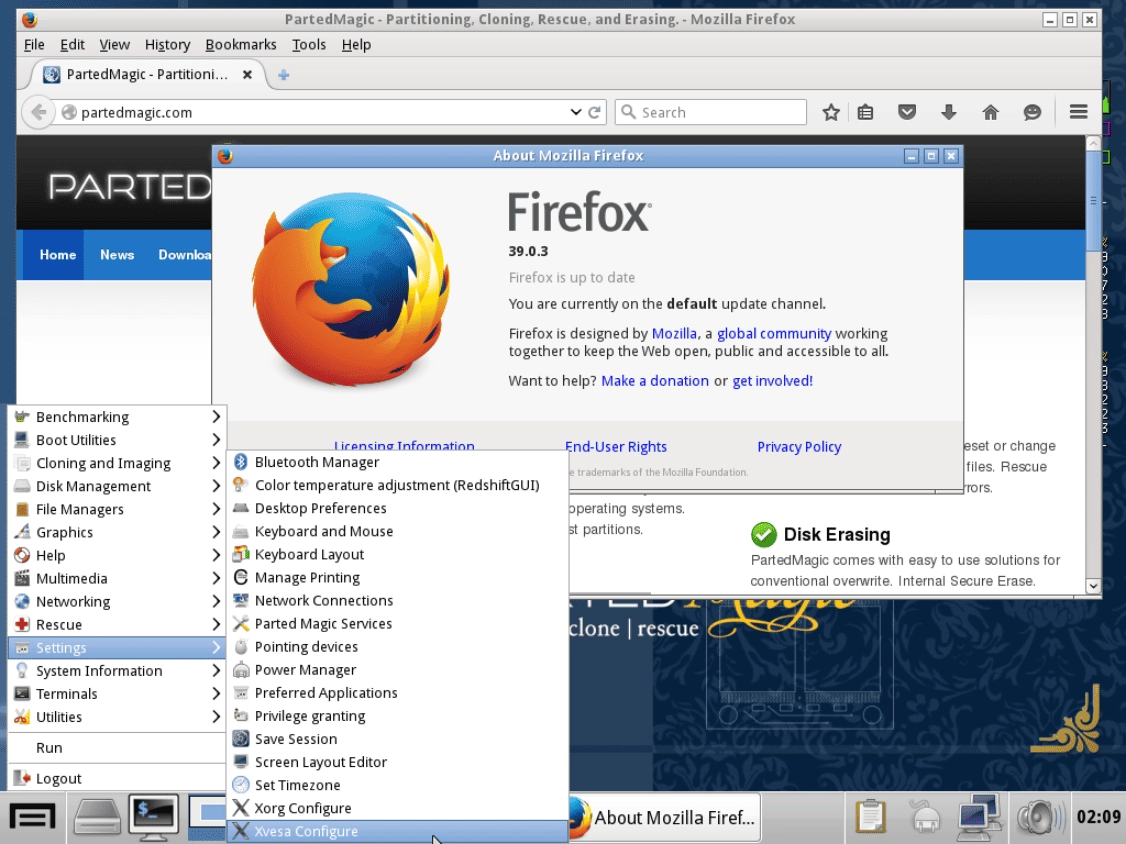The width and height of the screenshot is (1126, 844).
Task: Click the News tab on PartedMagic page
Action: pyautogui.click(x=117, y=254)
